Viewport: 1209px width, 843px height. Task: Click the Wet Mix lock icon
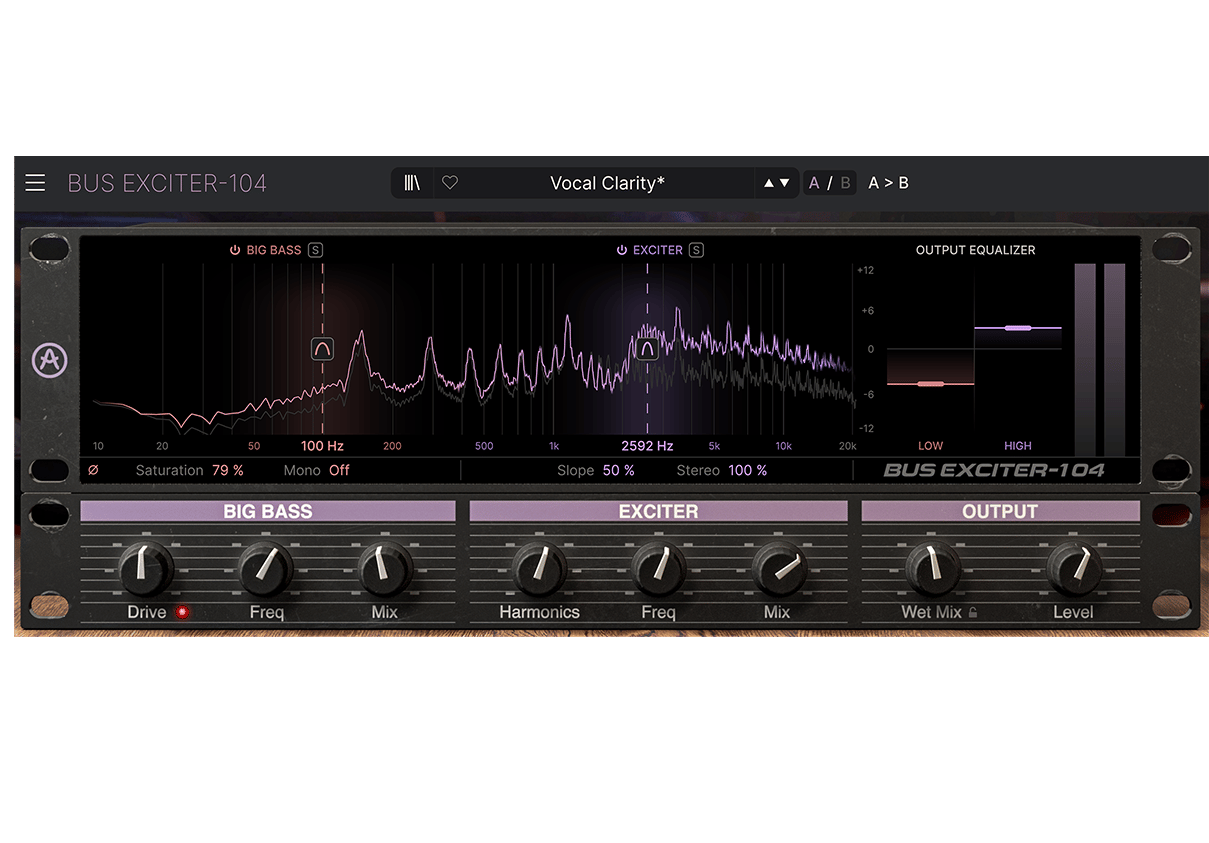(973, 613)
